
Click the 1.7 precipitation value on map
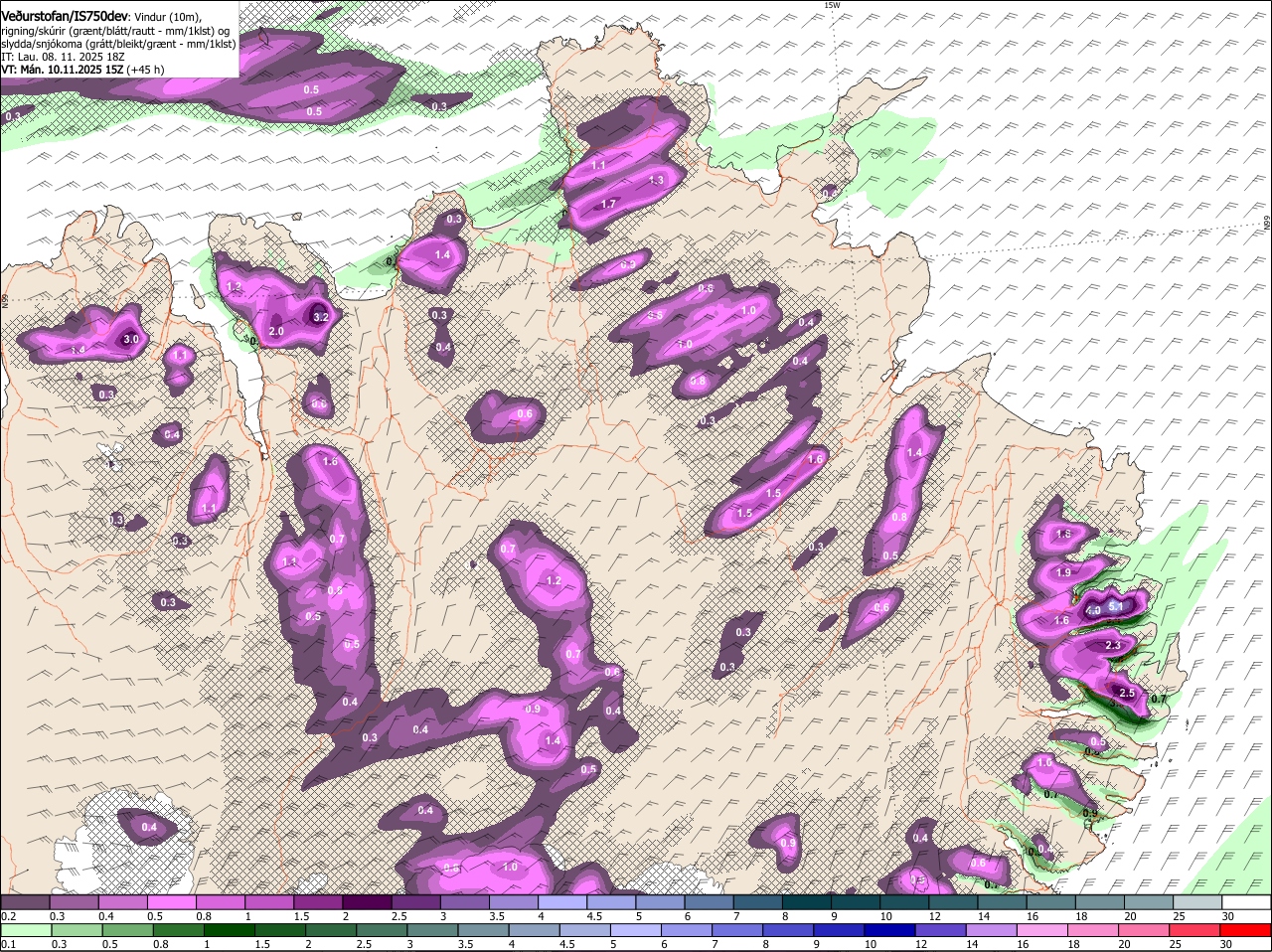coord(609,204)
